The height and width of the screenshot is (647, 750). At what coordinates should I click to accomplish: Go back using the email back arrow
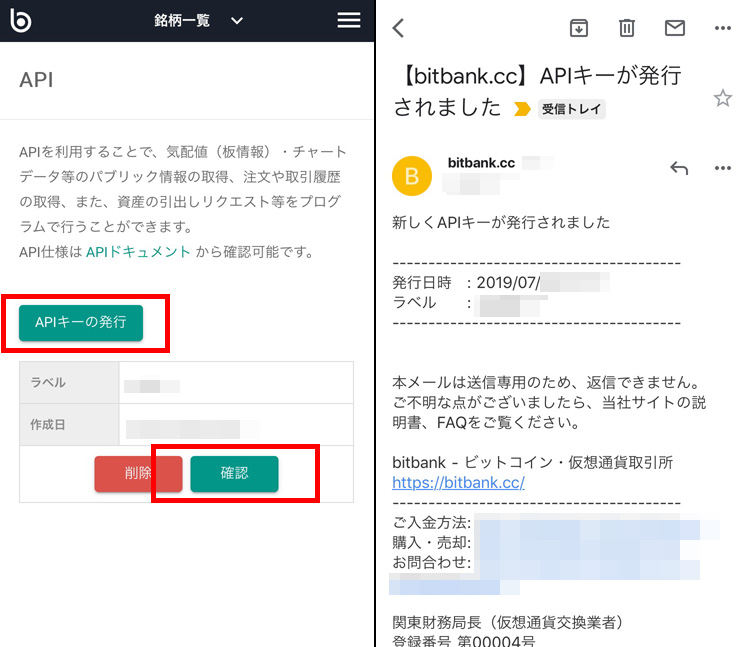[398, 28]
